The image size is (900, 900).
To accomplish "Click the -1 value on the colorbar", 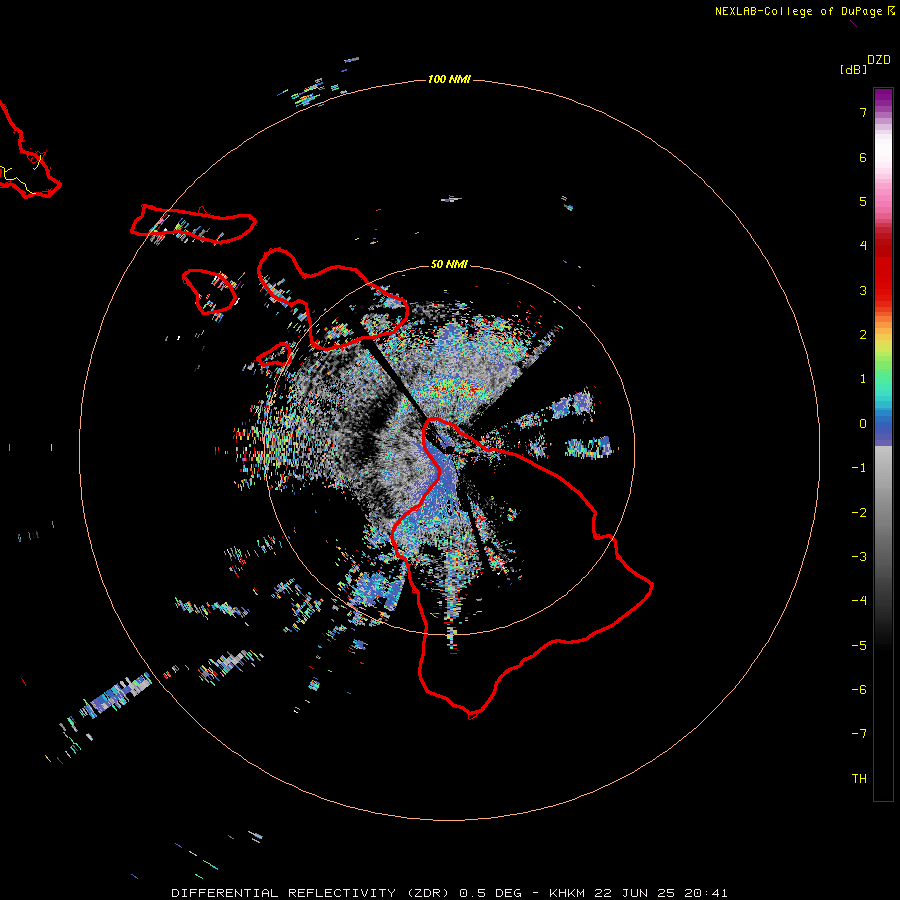I will point(859,468).
